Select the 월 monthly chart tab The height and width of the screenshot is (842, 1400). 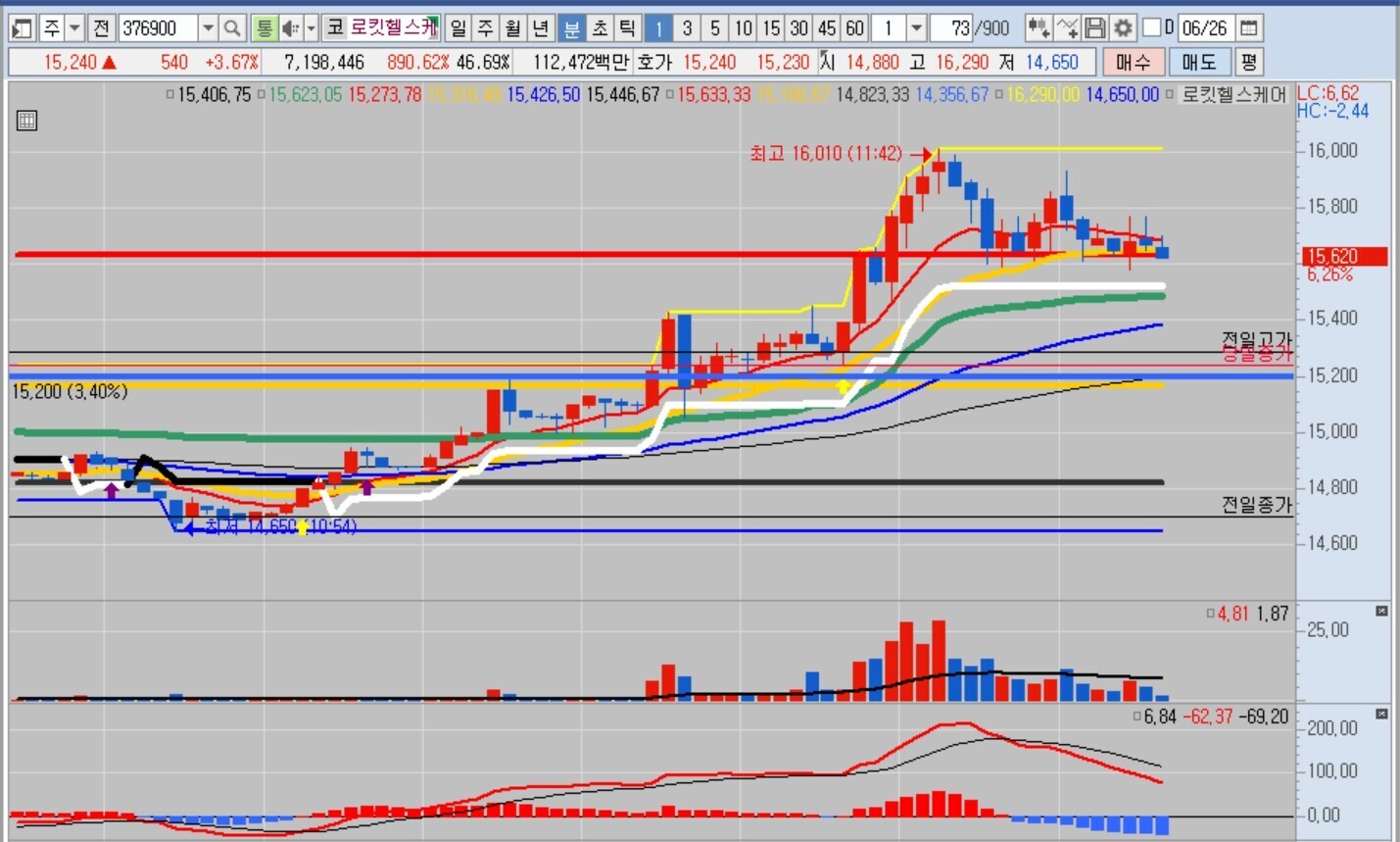click(512, 27)
